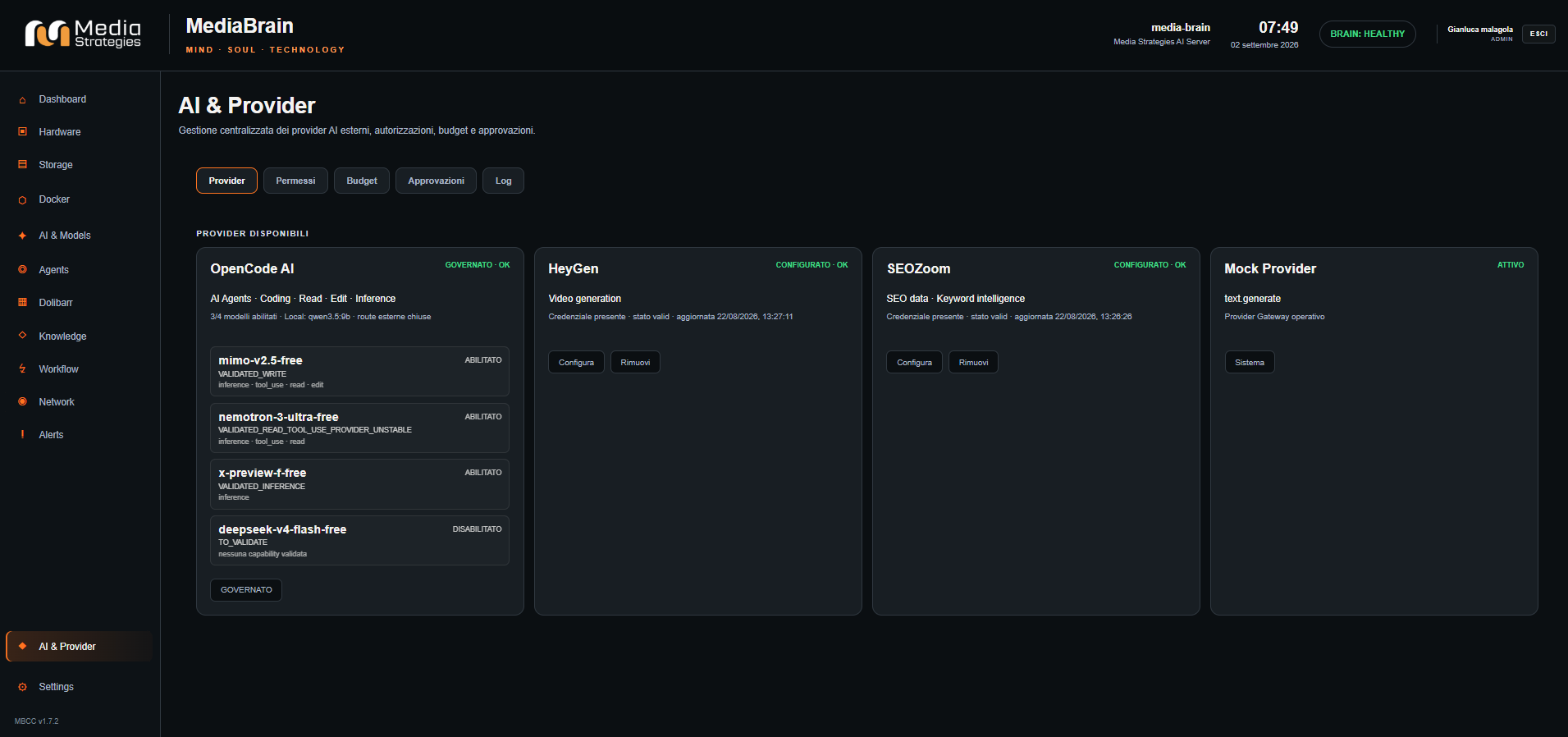Go to the Storage page

click(x=80, y=165)
